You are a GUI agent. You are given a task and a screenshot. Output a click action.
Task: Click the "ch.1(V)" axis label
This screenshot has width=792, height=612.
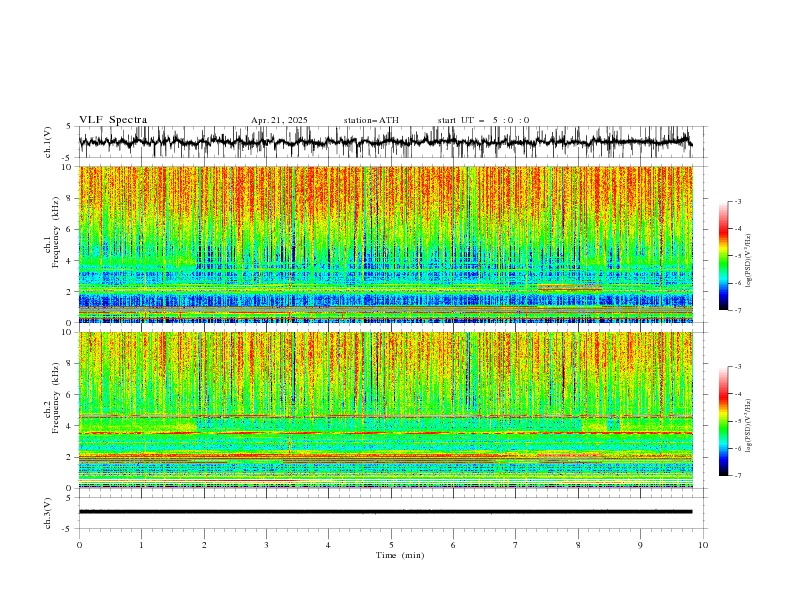[x=48, y=142]
